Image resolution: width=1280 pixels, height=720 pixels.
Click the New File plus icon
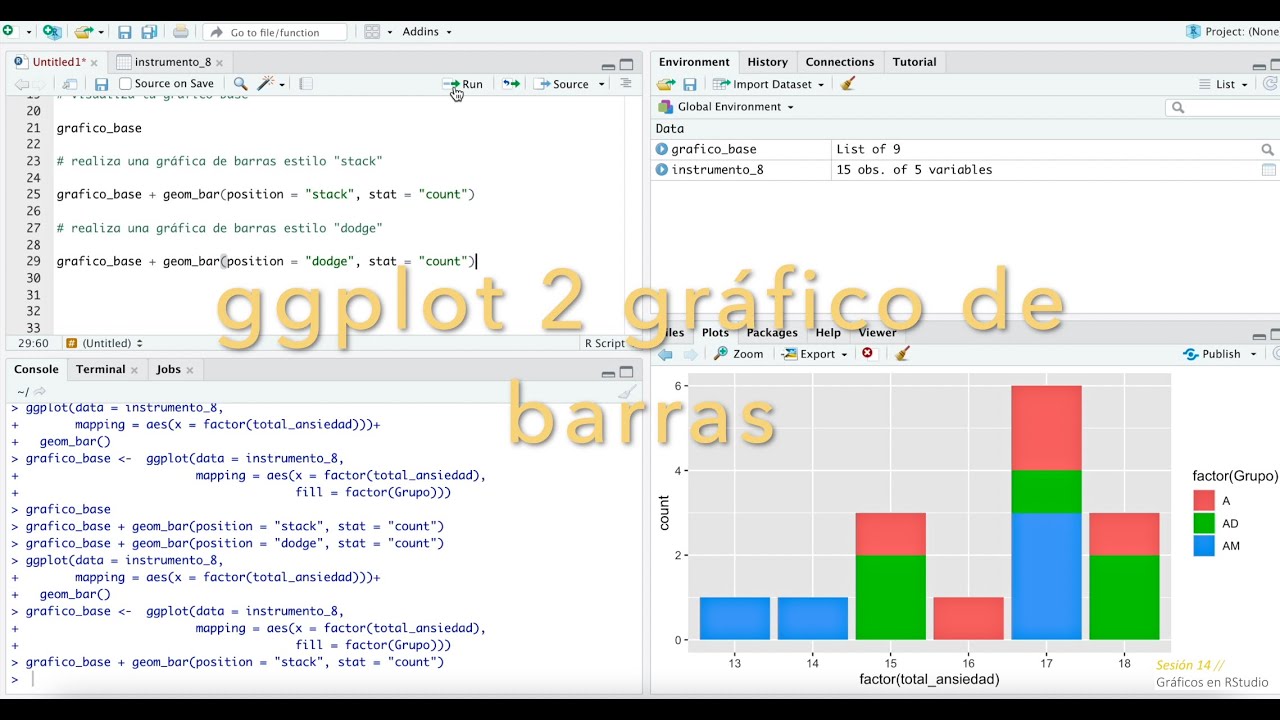click(x=8, y=32)
